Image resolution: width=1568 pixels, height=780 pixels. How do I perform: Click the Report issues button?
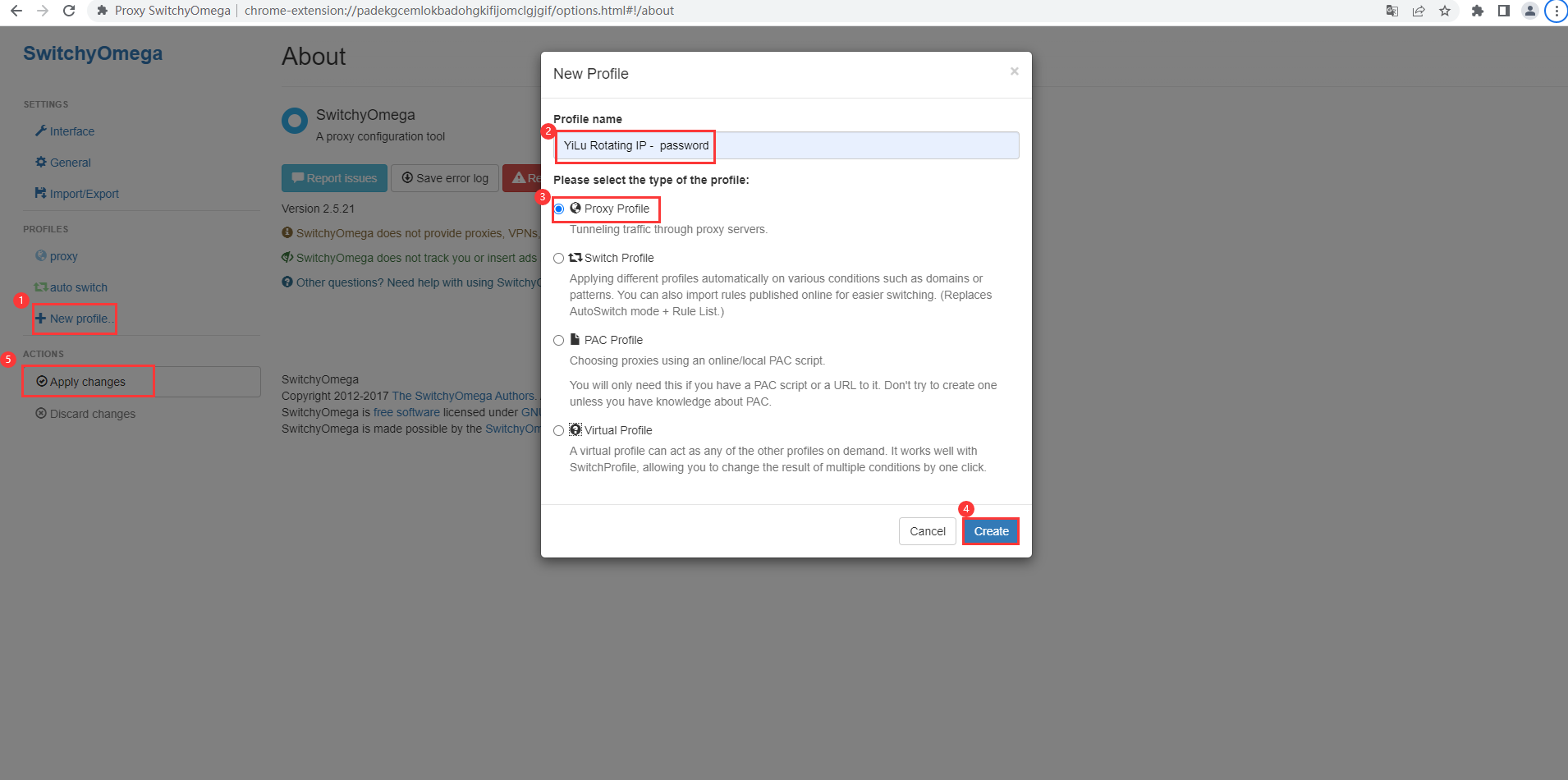(334, 178)
